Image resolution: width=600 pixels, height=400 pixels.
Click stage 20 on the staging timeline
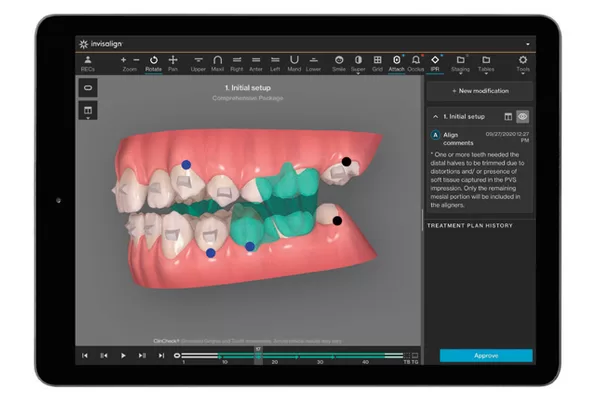(274, 361)
